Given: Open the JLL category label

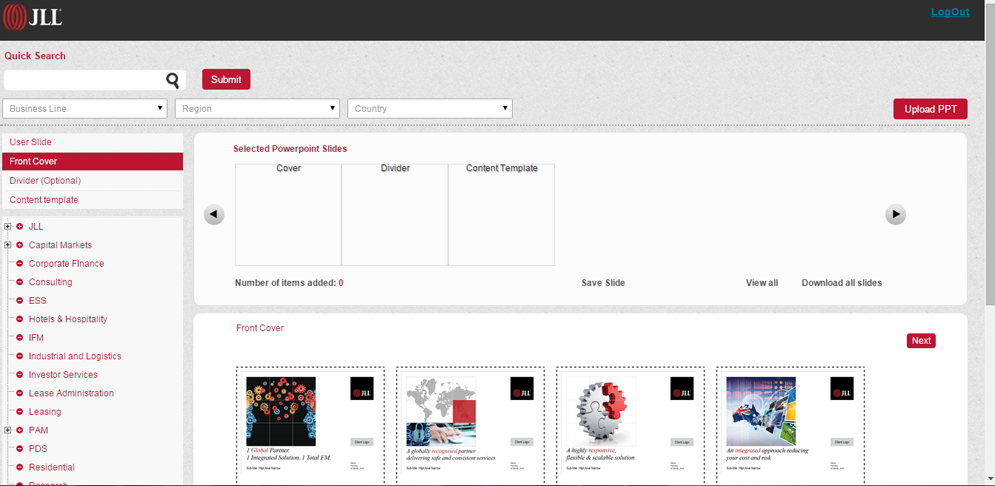Looking at the screenshot, I should (36, 227).
